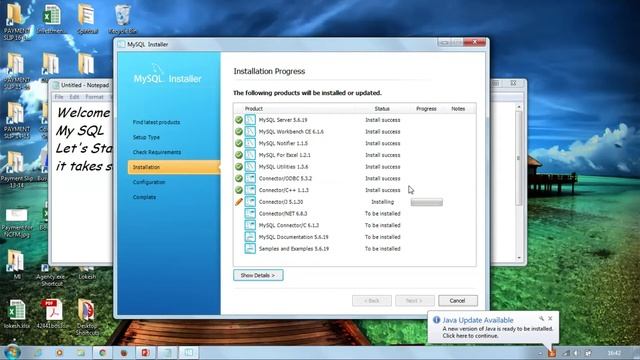The width and height of the screenshot is (640, 360).
Task: Click the green check beside MySQL Workbench CE
Action: pyautogui.click(x=239, y=131)
